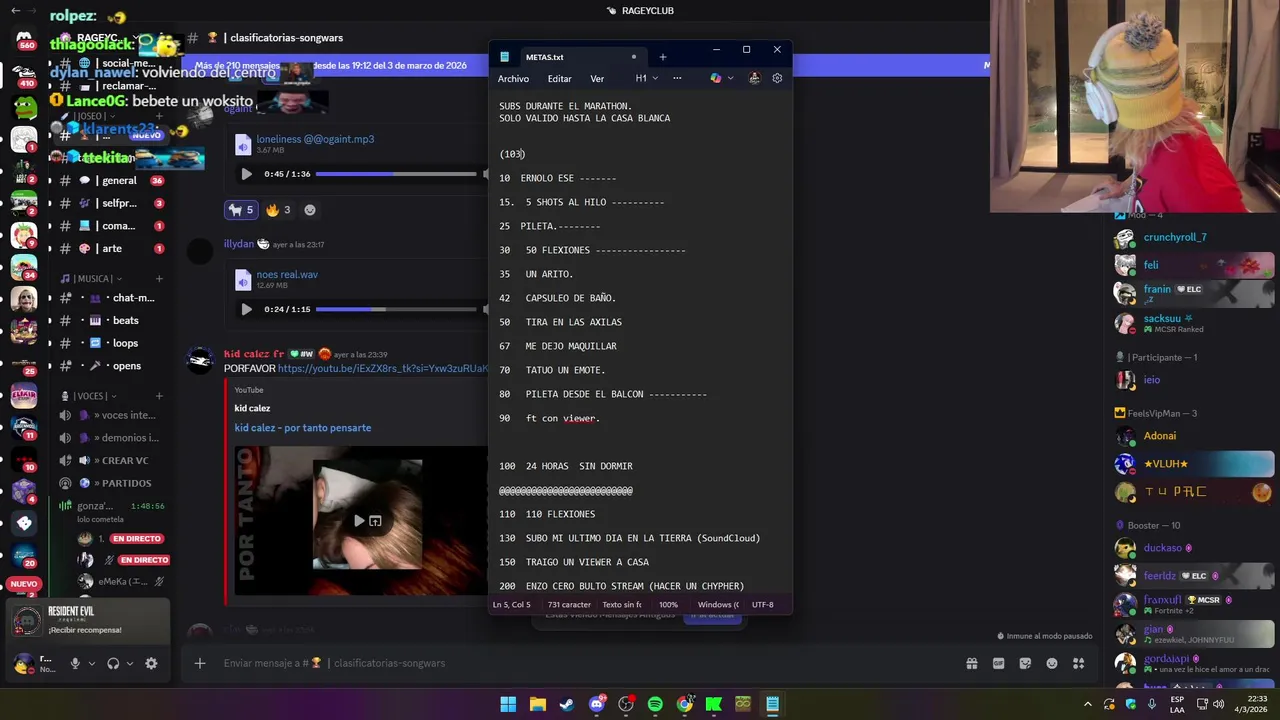This screenshot has width=1280, height=720.
Task: Create channel in VOCES category plus icon
Action: 158,396
